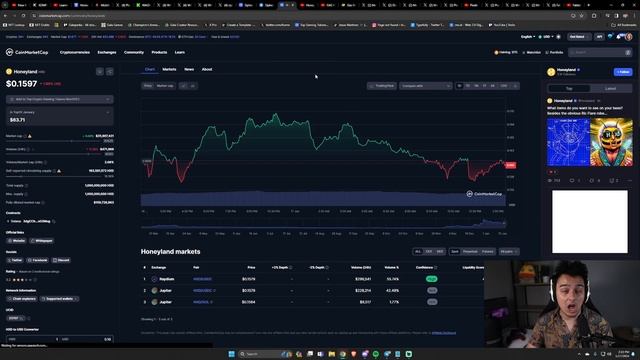Viewport: 640px width, 360px height.
Task: Open the All pairs dropdown in markets
Action: tap(509, 251)
